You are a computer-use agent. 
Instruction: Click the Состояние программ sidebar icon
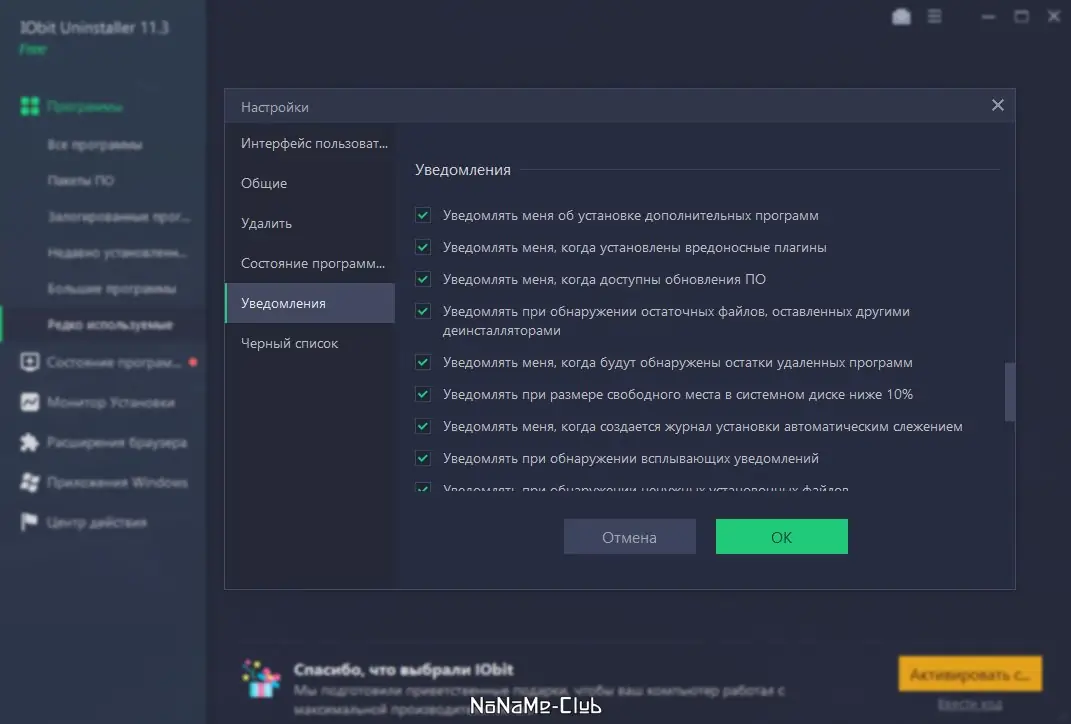[30, 362]
